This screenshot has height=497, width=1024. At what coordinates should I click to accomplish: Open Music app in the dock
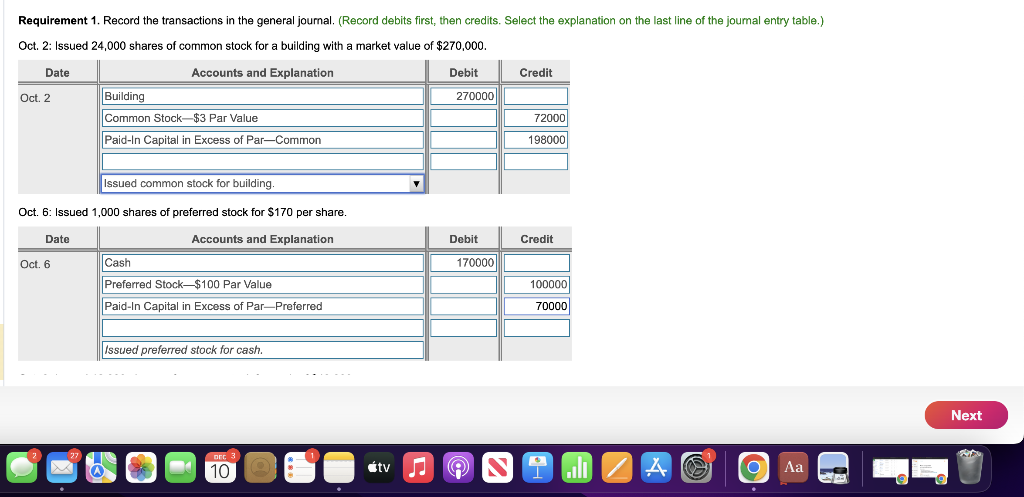[x=419, y=468]
